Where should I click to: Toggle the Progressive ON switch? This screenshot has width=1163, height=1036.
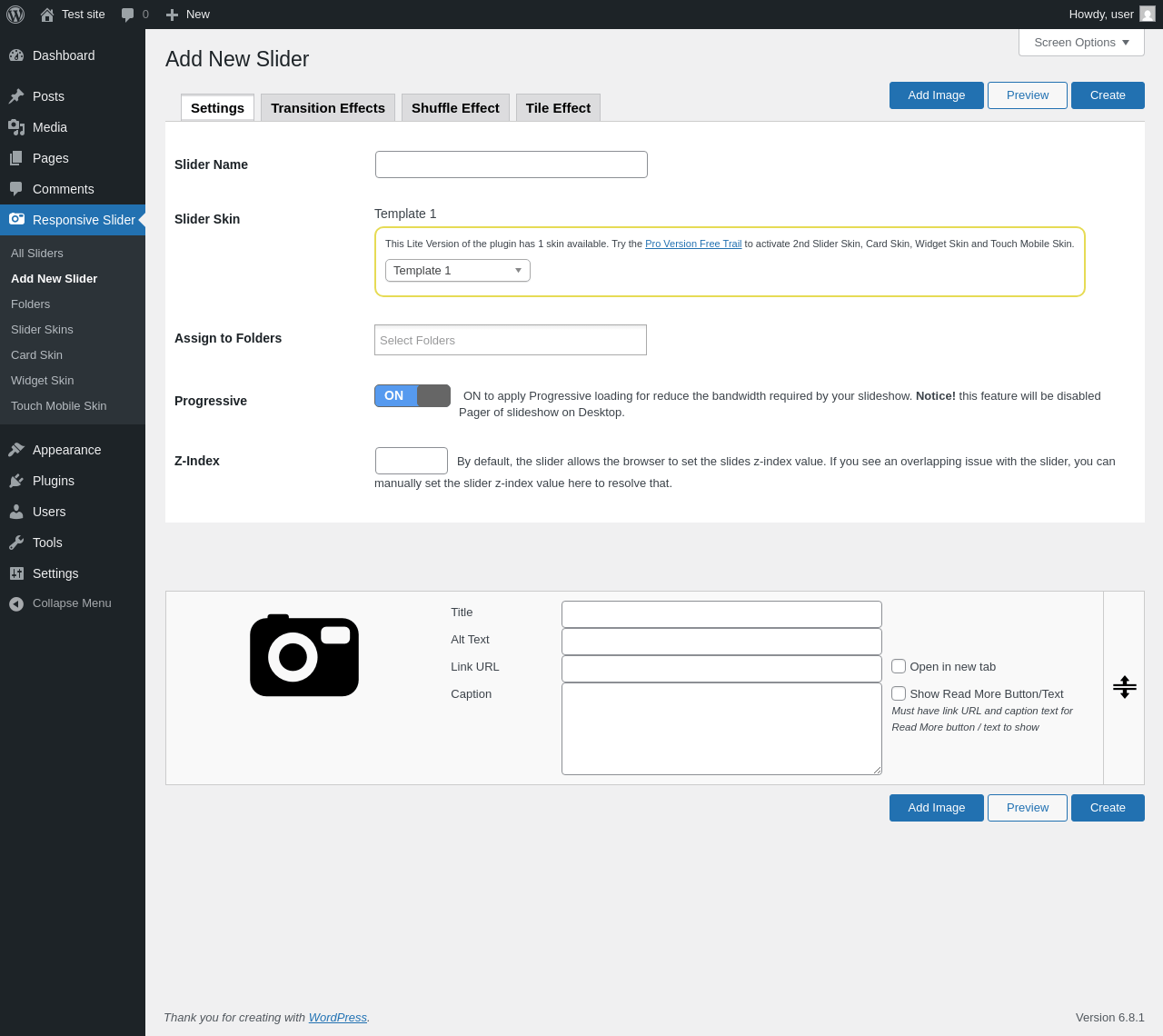click(x=413, y=396)
